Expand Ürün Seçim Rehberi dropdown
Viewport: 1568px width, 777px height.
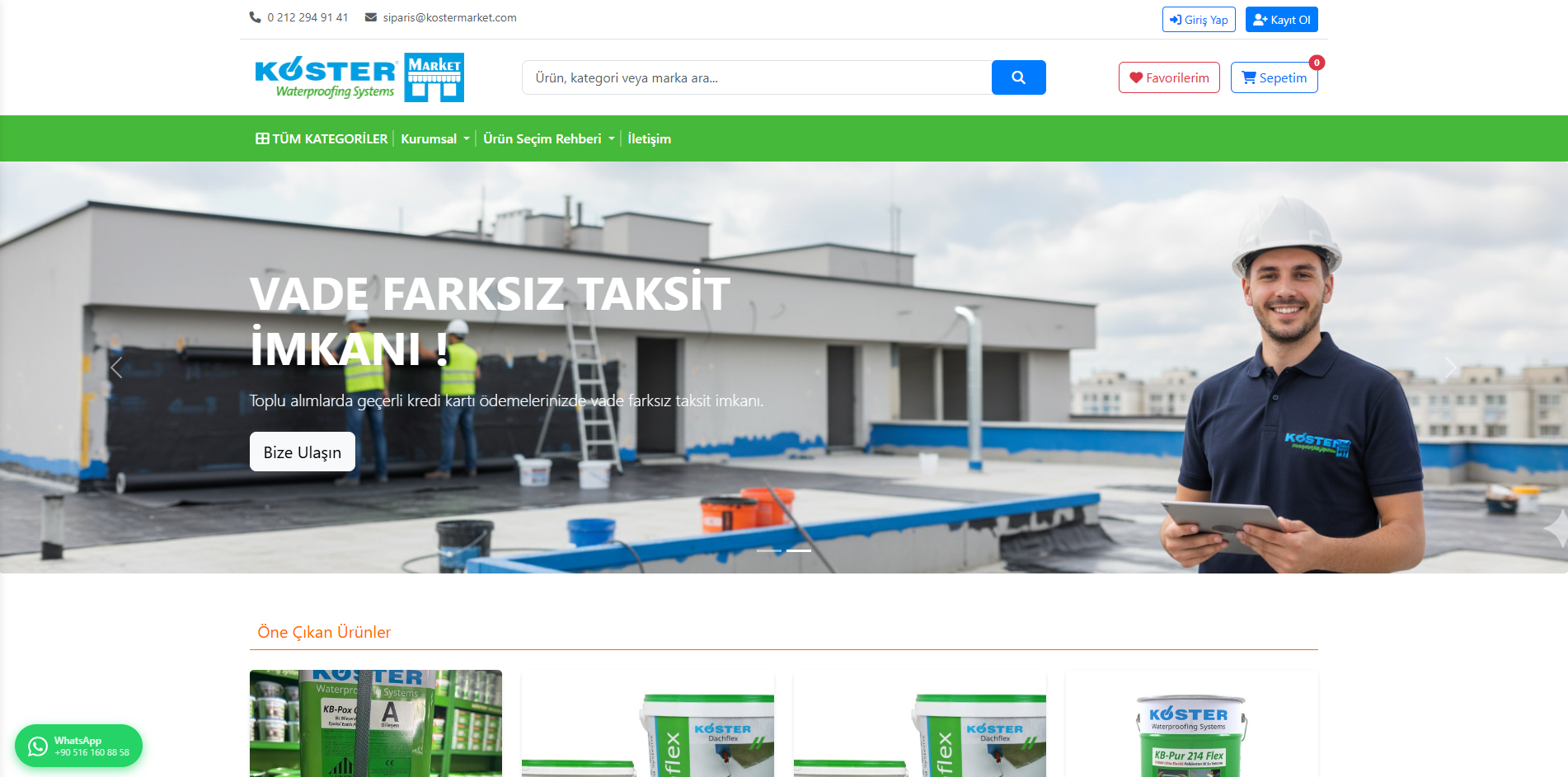click(x=548, y=138)
